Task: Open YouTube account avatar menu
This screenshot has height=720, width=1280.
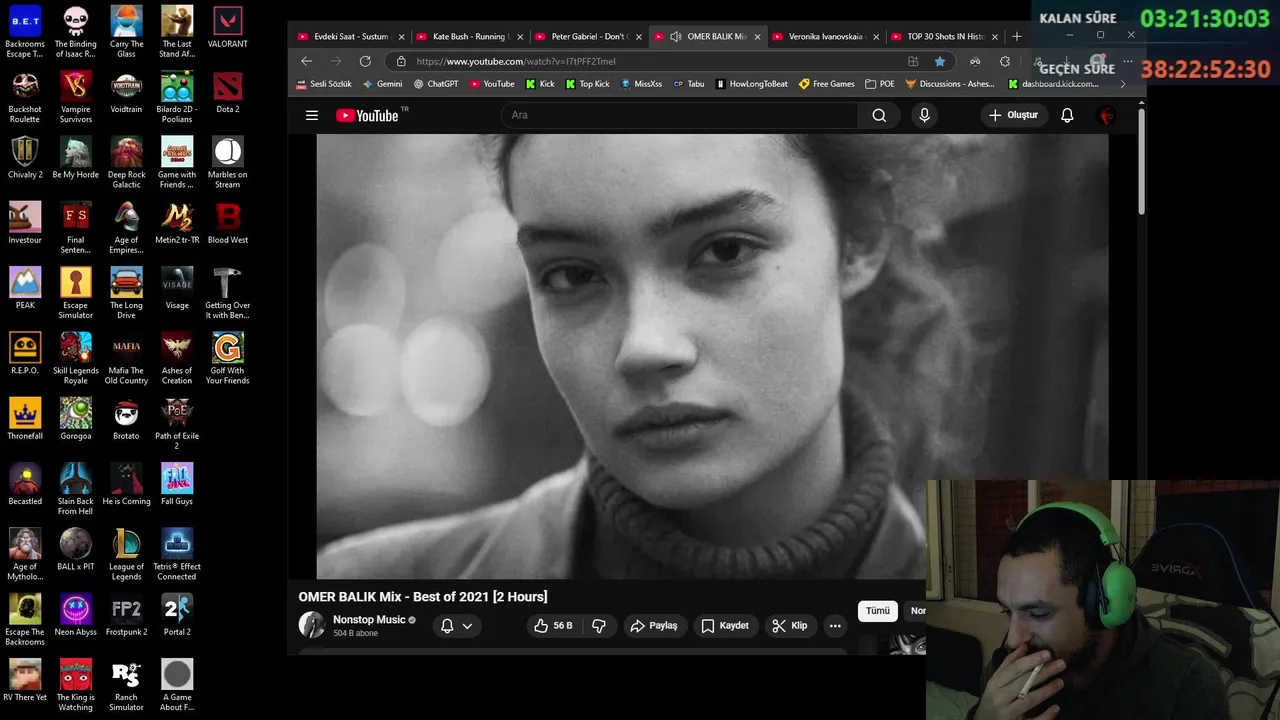Action: (1107, 115)
